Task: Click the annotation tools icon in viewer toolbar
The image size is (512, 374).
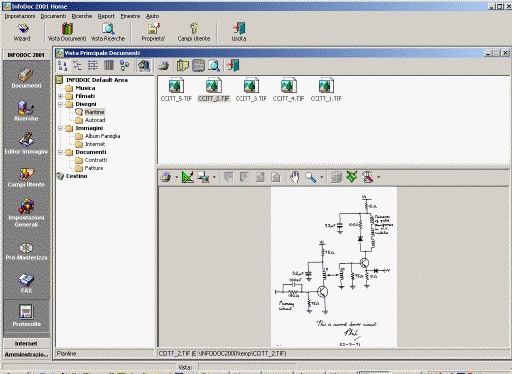Action: pyautogui.click(x=368, y=177)
